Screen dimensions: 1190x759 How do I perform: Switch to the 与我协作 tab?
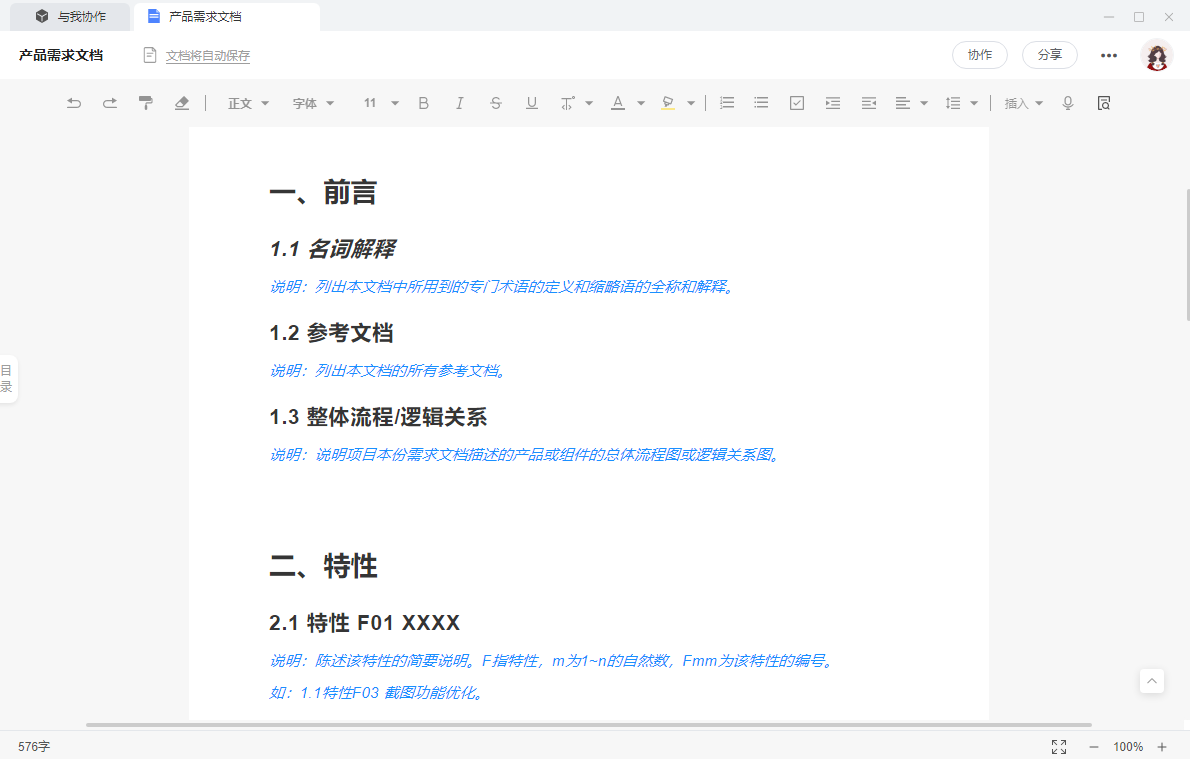coord(70,17)
